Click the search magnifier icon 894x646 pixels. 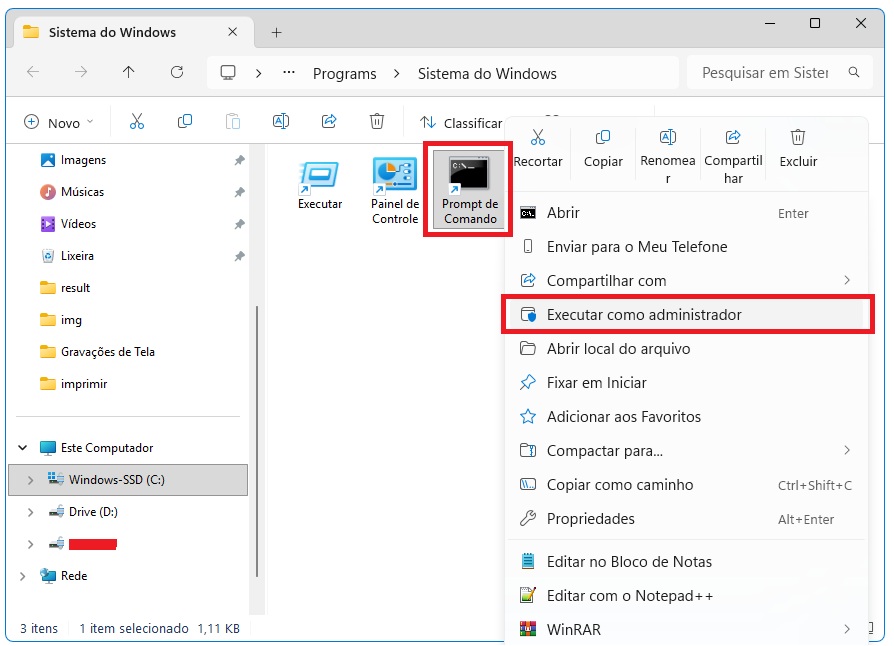854,72
